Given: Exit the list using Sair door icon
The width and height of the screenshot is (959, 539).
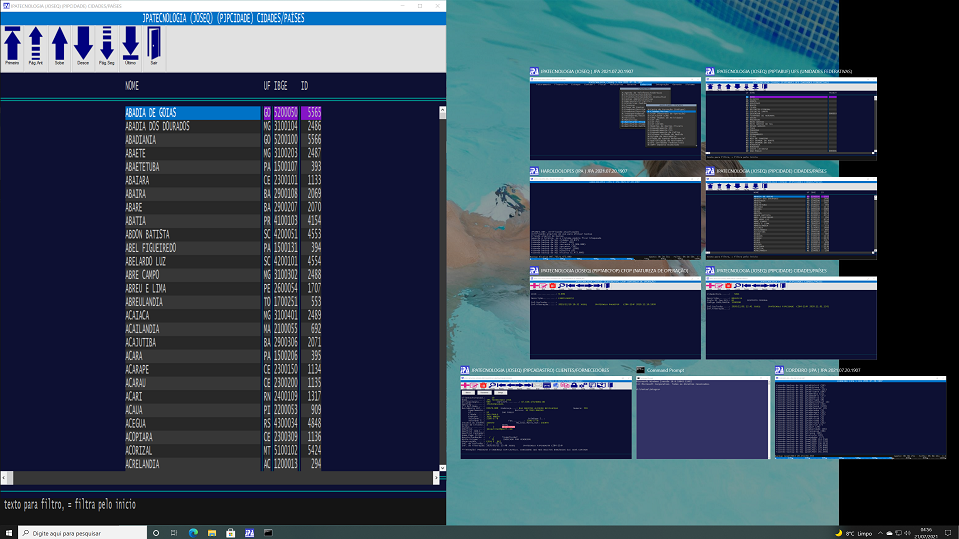Looking at the screenshot, I should tap(154, 46).
